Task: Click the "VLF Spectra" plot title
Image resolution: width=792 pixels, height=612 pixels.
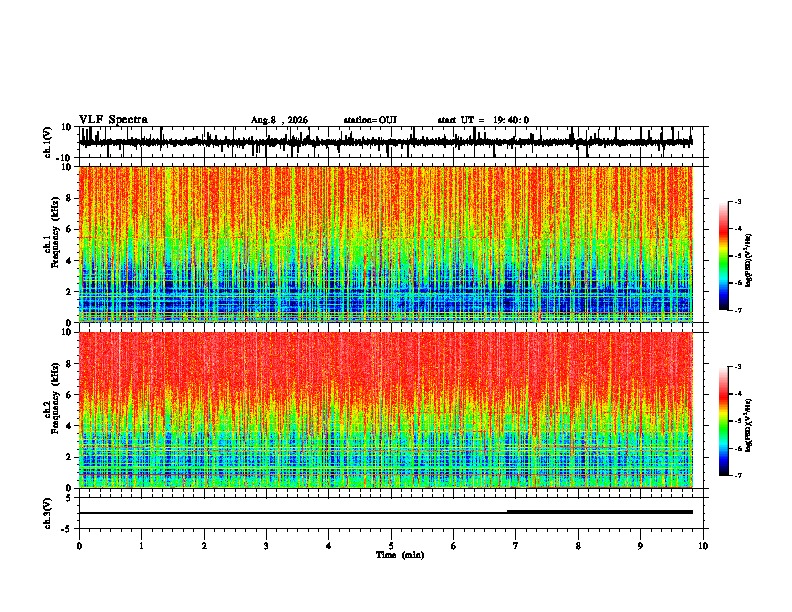Action: point(113,120)
